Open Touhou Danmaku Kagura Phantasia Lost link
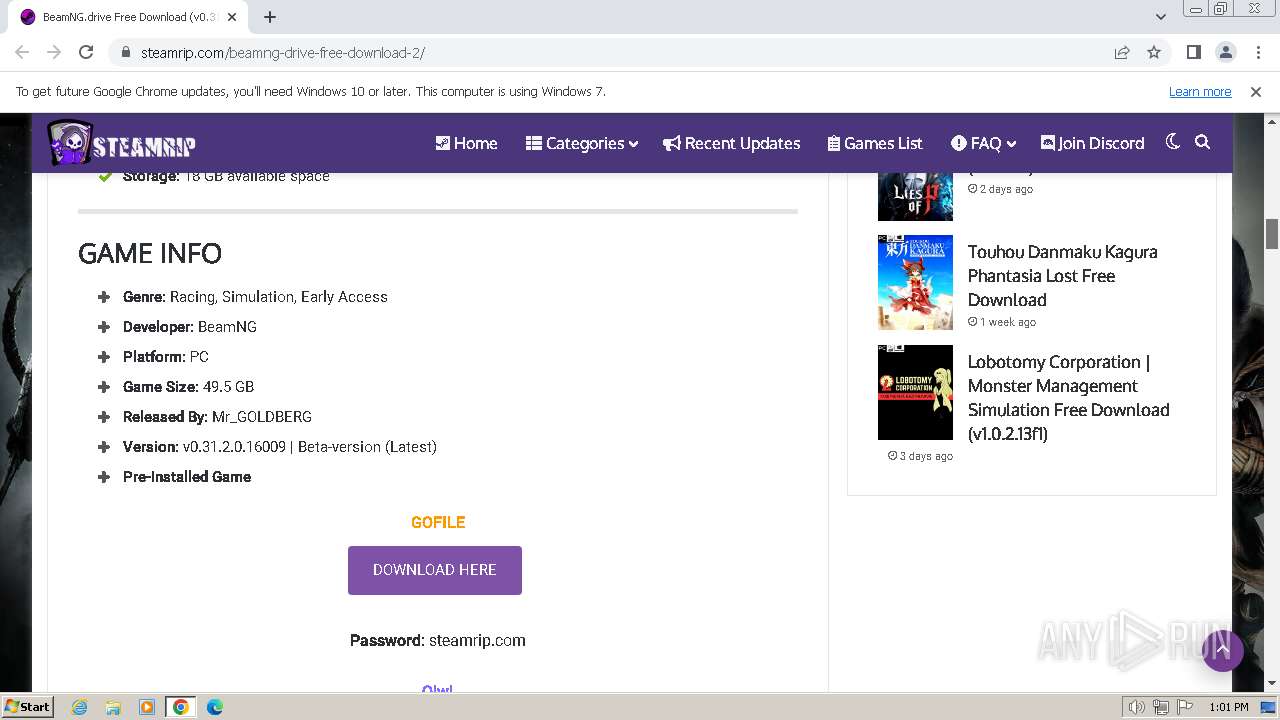 coord(1063,276)
